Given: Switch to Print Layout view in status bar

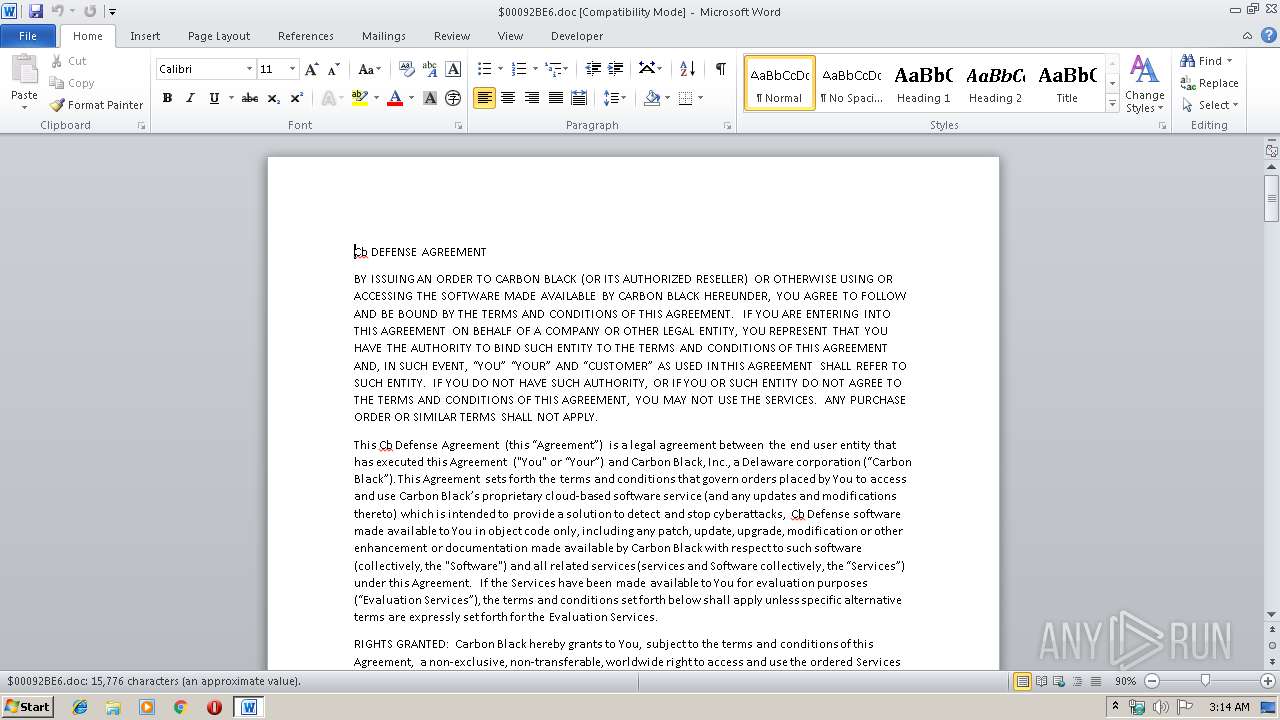Looking at the screenshot, I should [x=1022, y=681].
